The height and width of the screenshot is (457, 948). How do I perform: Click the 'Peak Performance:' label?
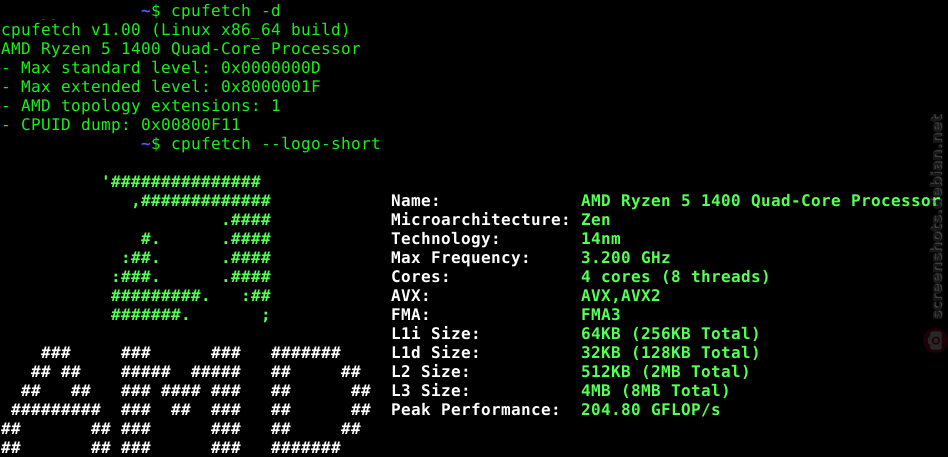coord(475,410)
